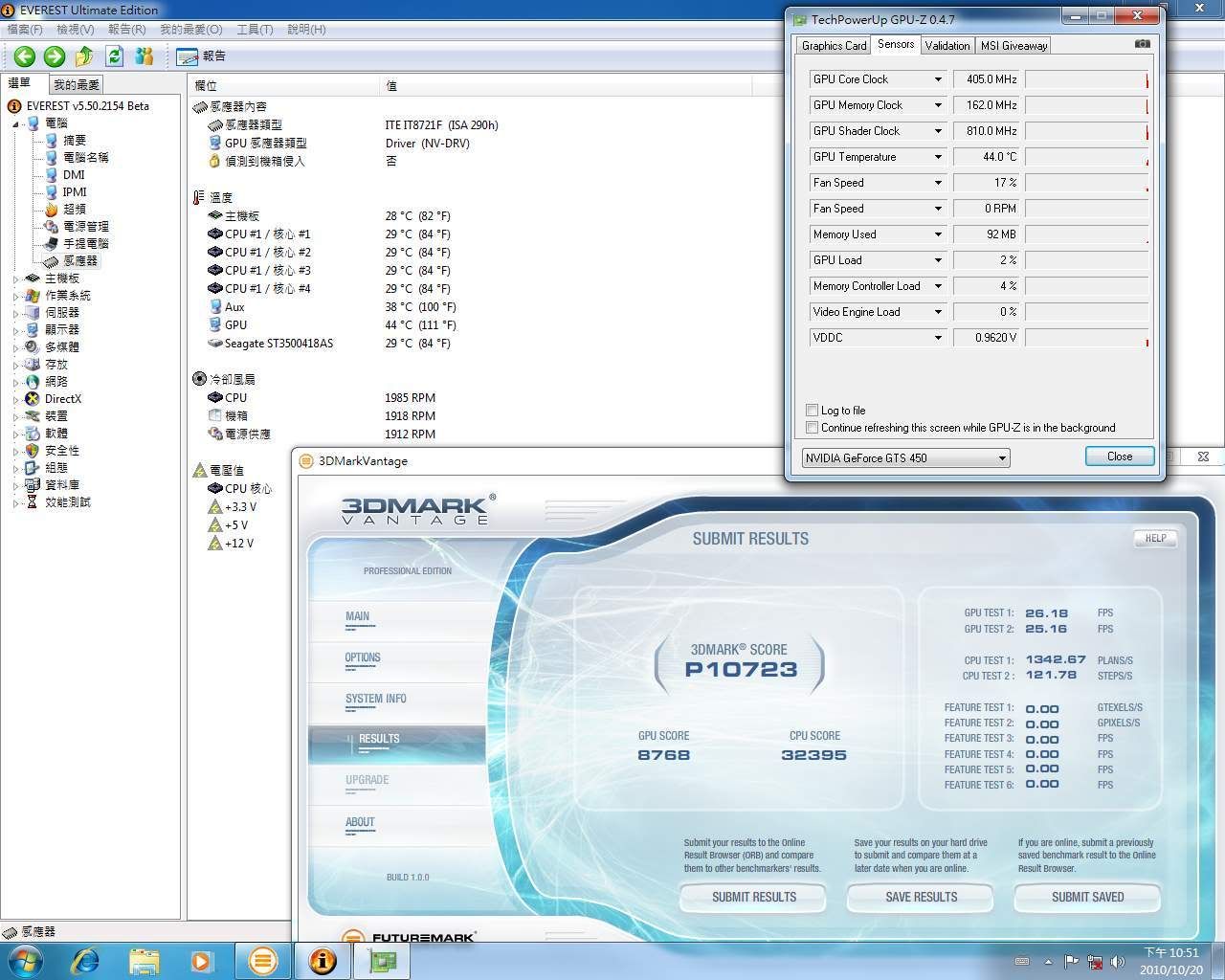
Task: Open GPU Memory Clock sensor dropdown
Action: 938,105
